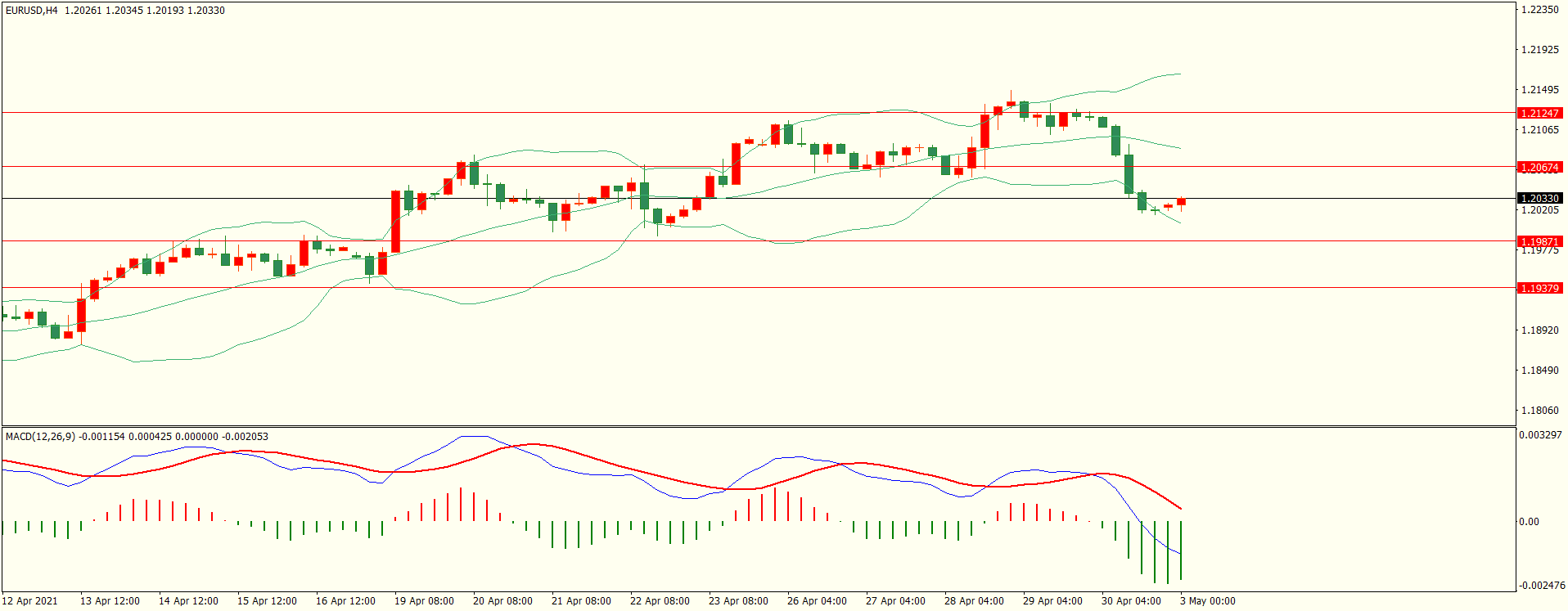Click the 1.22350 price scale value
Image resolution: width=1568 pixels, height=611 pixels.
pyautogui.click(x=1539, y=10)
